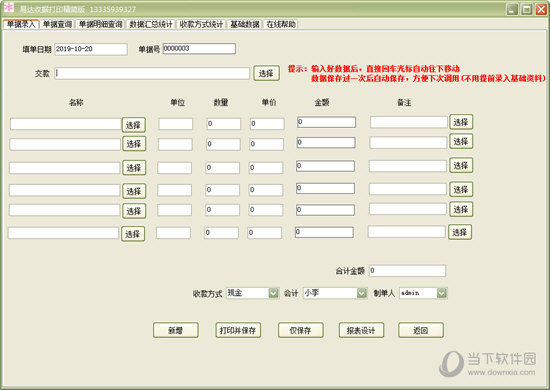This screenshot has width=550, height=390.
Task: Open 报表设计 report designer
Action: (361, 330)
